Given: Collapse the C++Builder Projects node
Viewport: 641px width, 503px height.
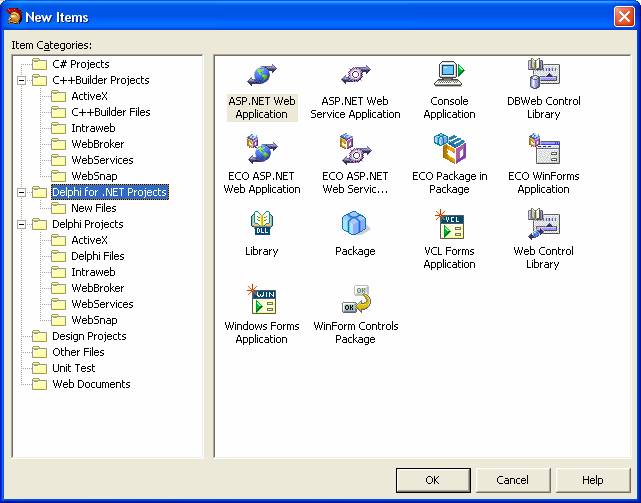Looking at the screenshot, I should click(21, 81).
